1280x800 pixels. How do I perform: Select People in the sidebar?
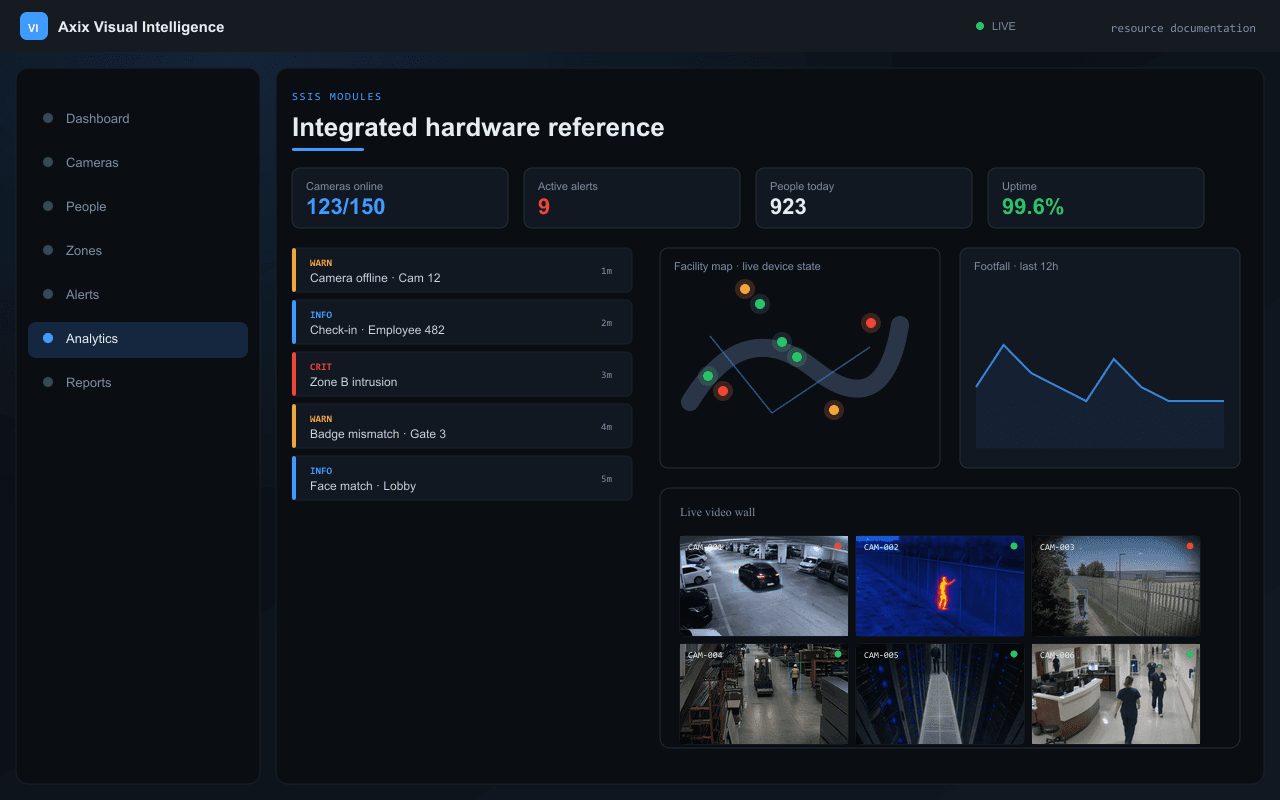[x=138, y=206]
